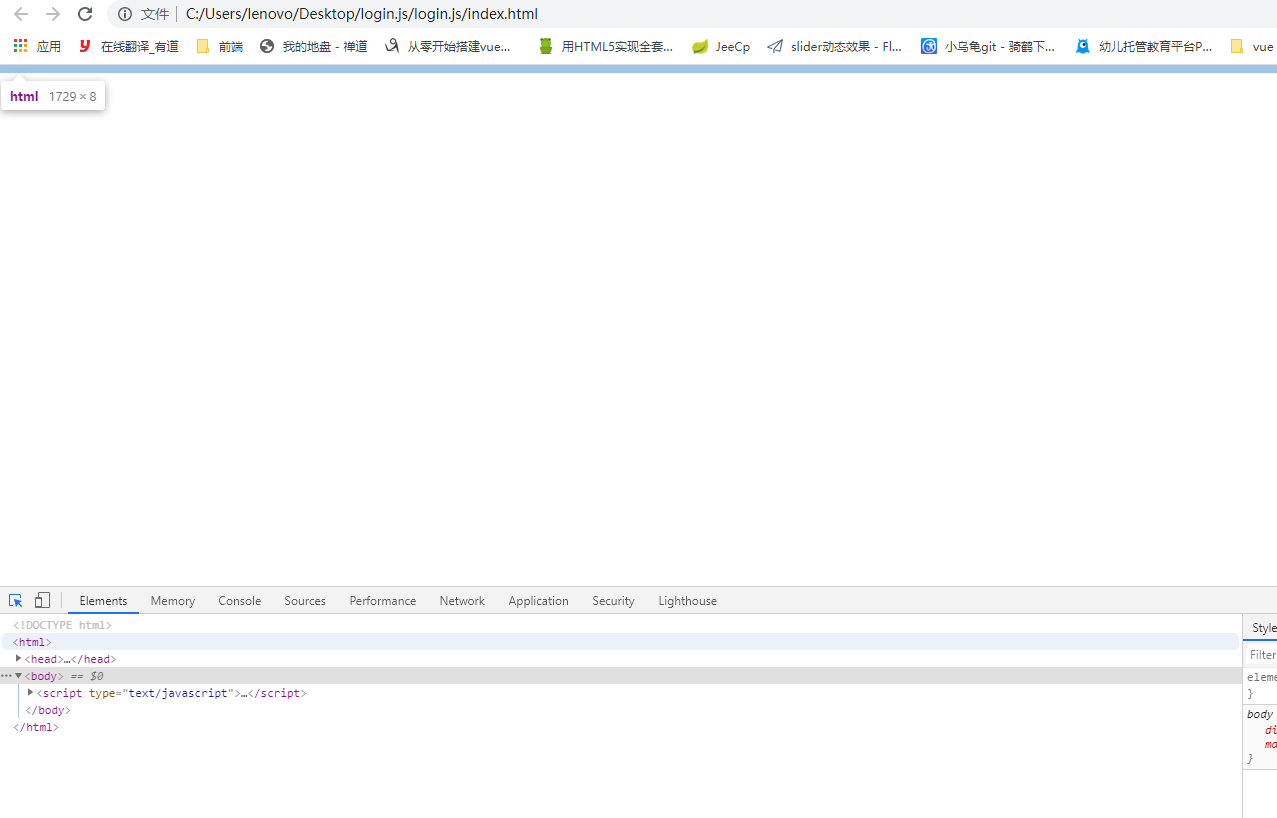This screenshot has width=1277, height=818.
Task: Expand the <script> node triangle
Action: click(x=30, y=693)
